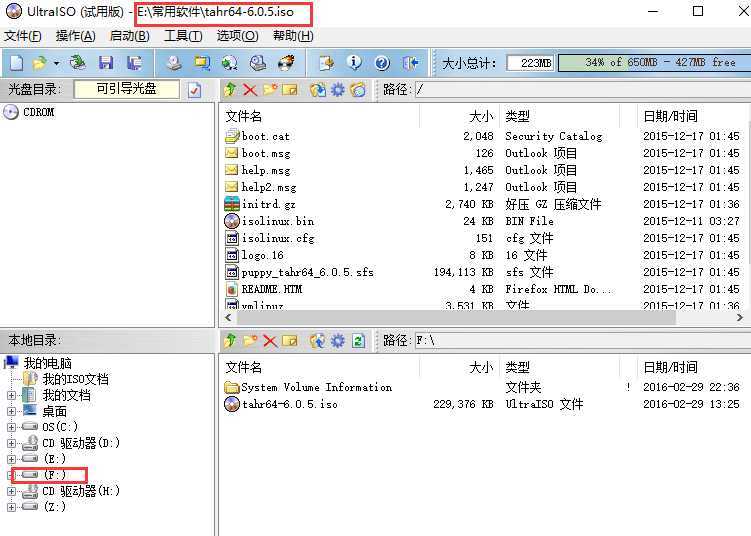Refresh the local directory with the refresh icon
This screenshot has height=536, width=751.
click(358, 341)
